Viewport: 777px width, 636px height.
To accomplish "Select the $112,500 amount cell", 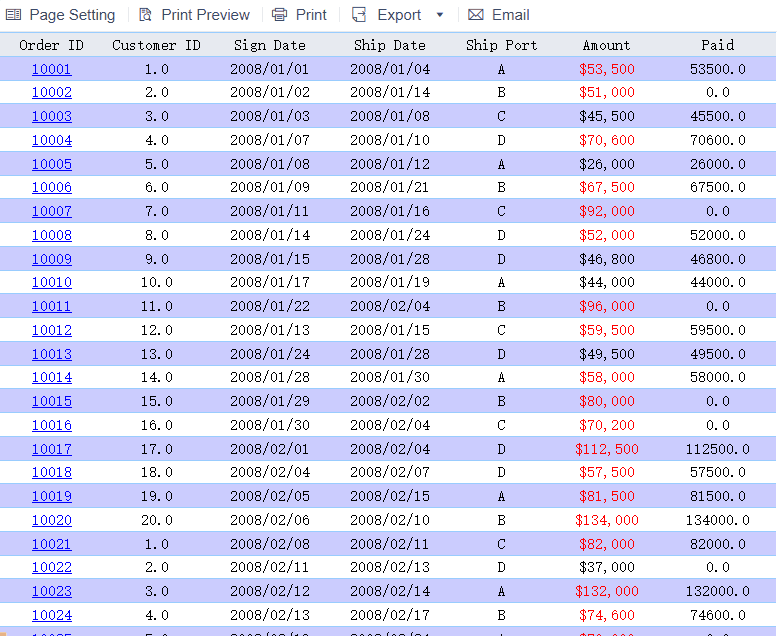I will coord(607,449).
